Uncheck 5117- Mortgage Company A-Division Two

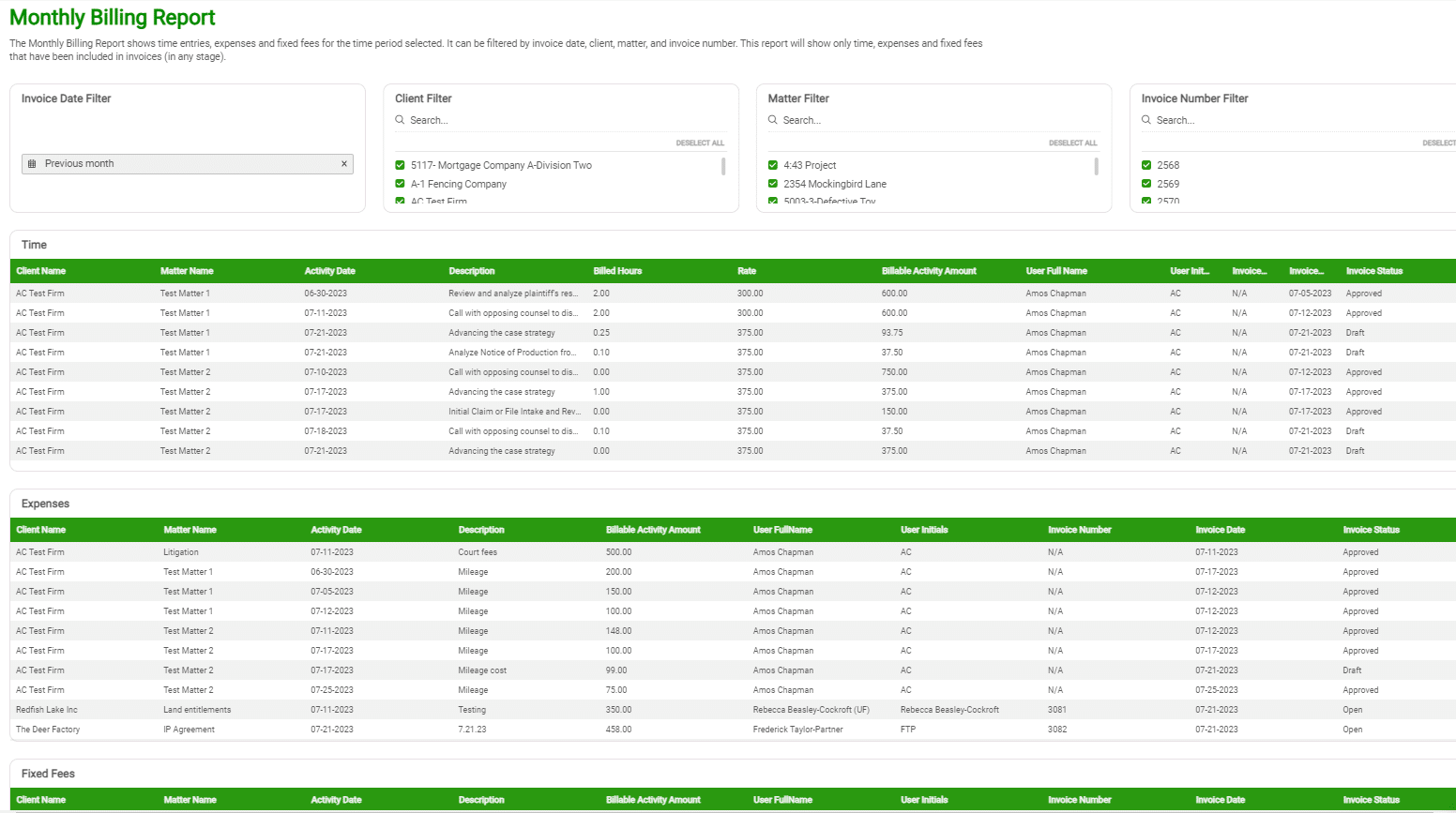pos(401,165)
